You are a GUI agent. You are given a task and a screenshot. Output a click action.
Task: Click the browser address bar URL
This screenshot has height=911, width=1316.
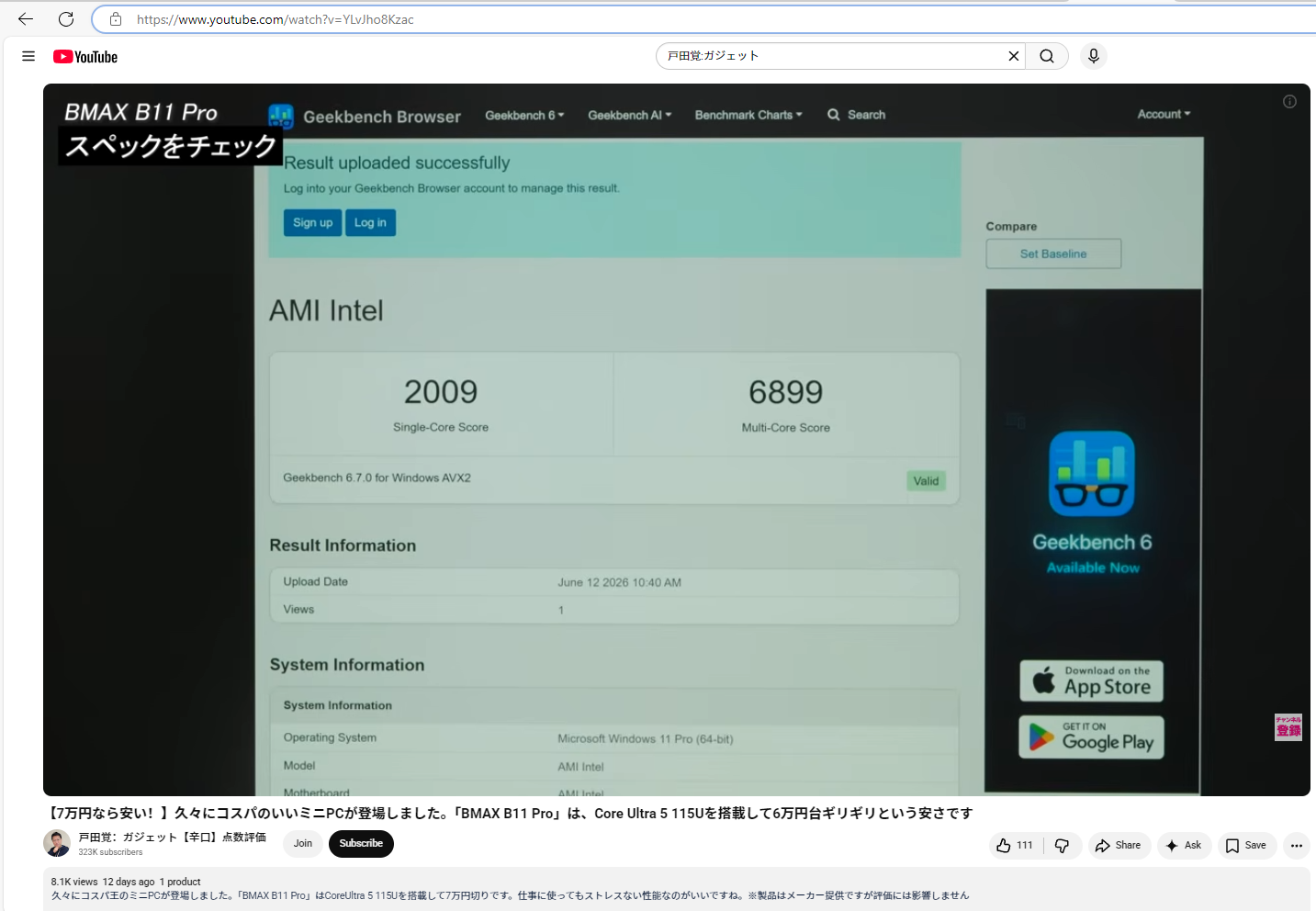click(x=276, y=19)
